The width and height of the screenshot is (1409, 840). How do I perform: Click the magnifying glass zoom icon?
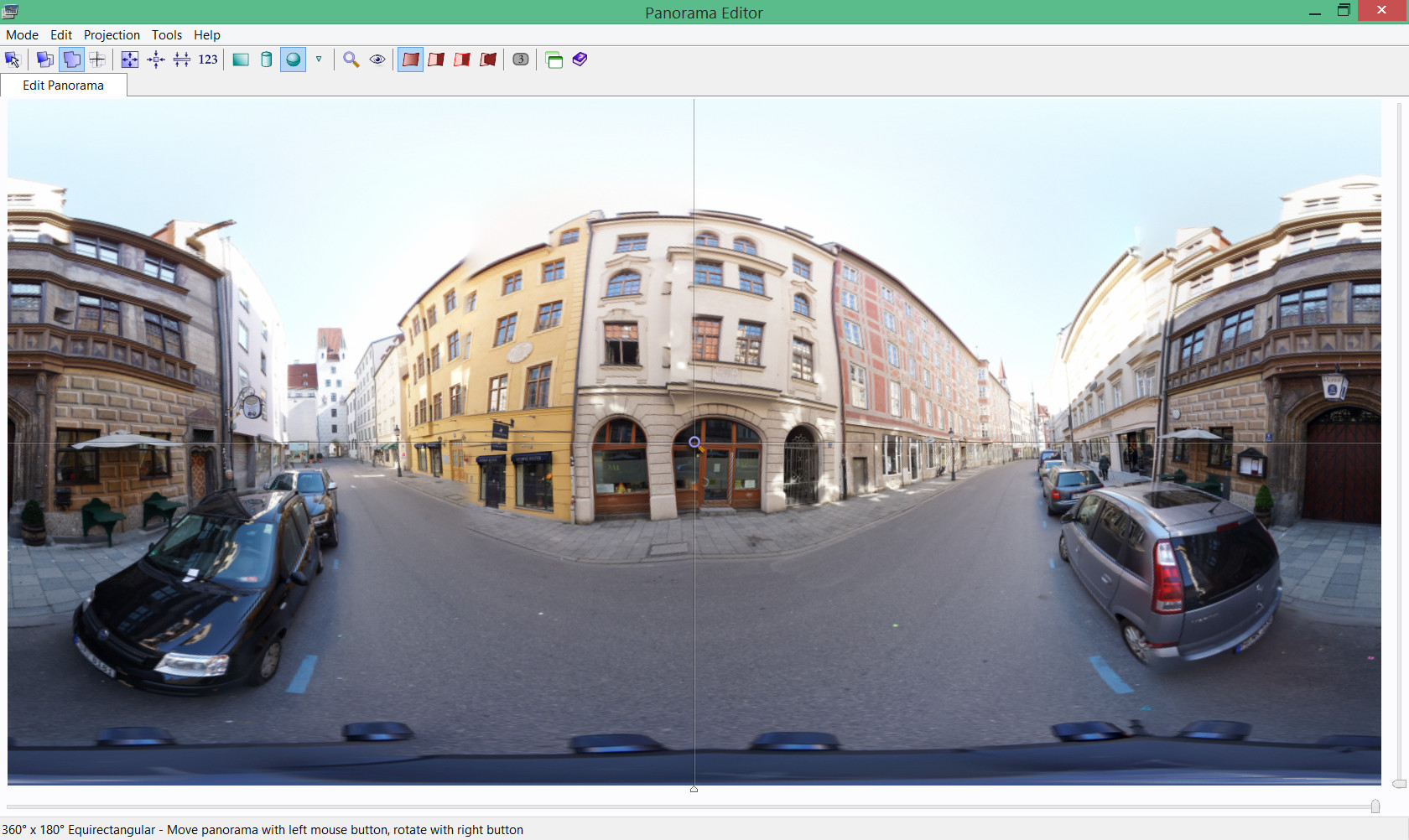(x=351, y=60)
